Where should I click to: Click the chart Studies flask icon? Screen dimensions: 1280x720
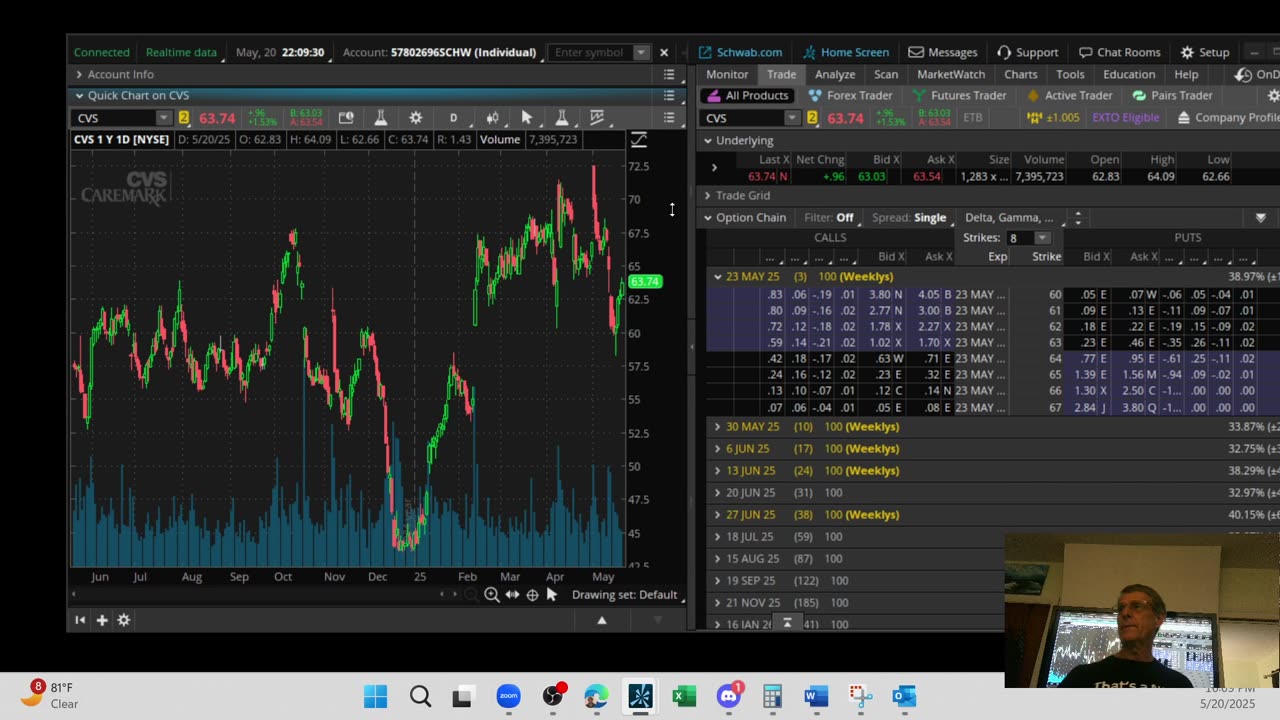pos(380,118)
